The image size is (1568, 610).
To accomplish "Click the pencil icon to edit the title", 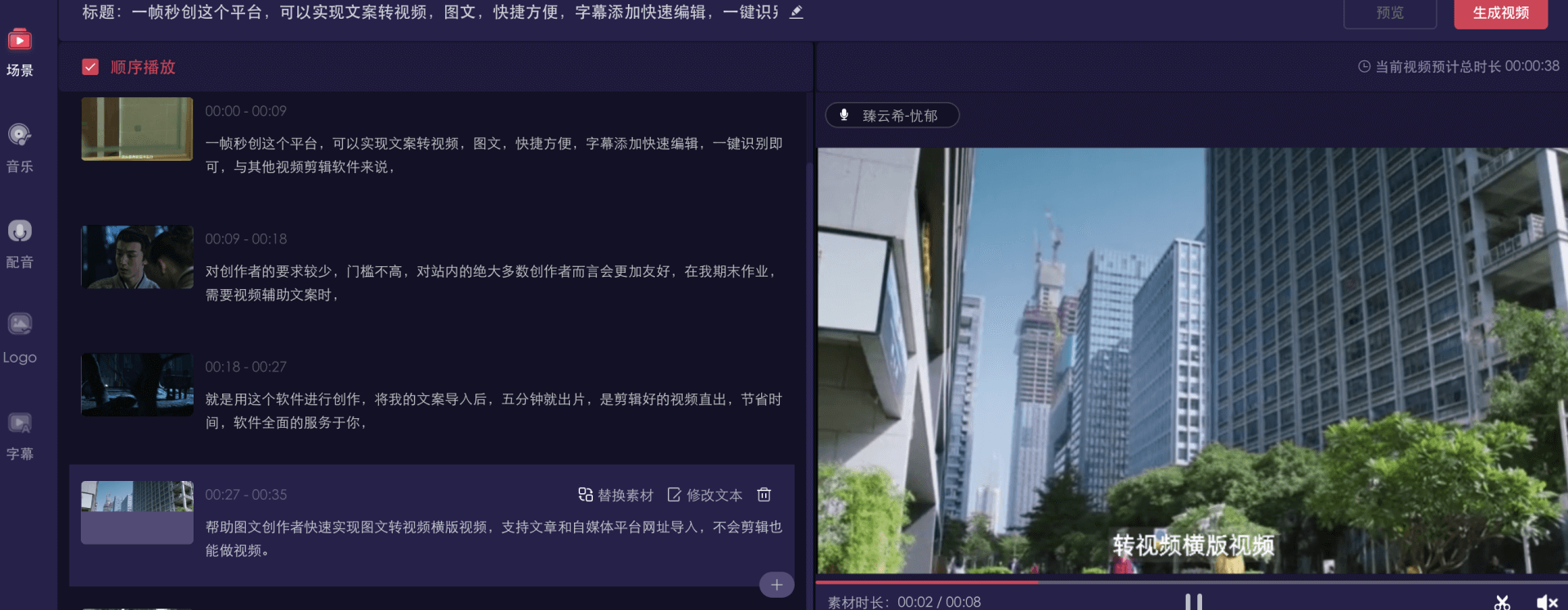I will [x=796, y=12].
